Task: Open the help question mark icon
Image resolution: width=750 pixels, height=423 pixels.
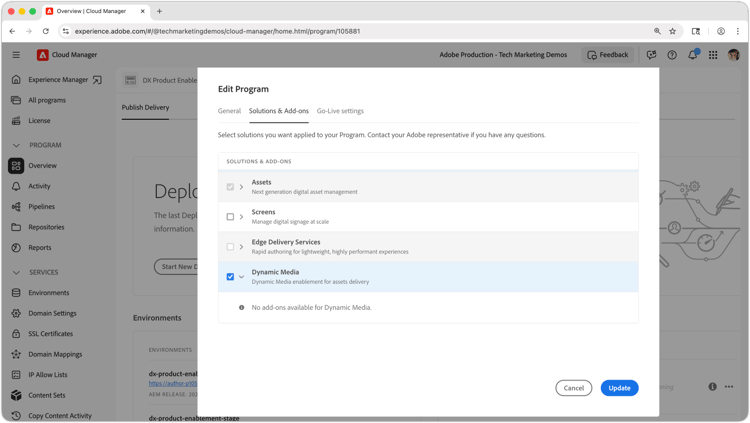Action: pyautogui.click(x=672, y=55)
